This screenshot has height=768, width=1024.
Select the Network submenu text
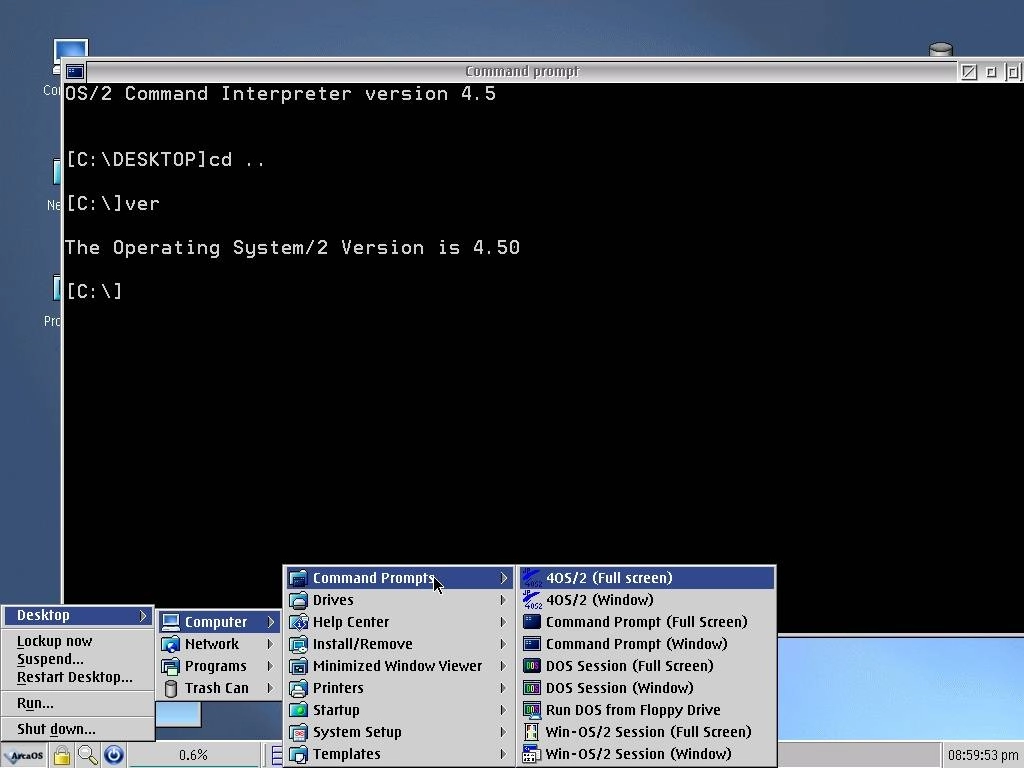(x=212, y=645)
